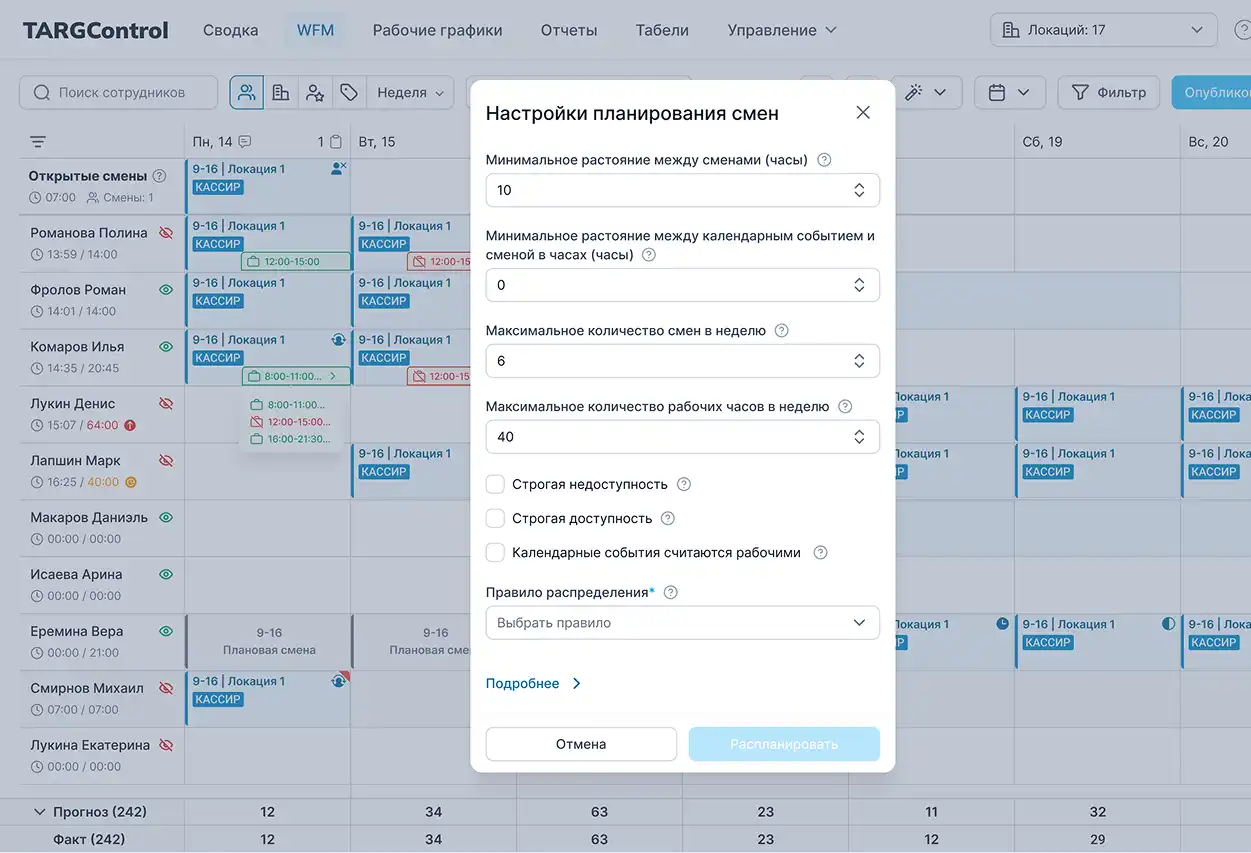The width and height of the screenshot is (1251, 853).
Task: Open comment icon on Пн, 14 header
Action: (x=245, y=142)
